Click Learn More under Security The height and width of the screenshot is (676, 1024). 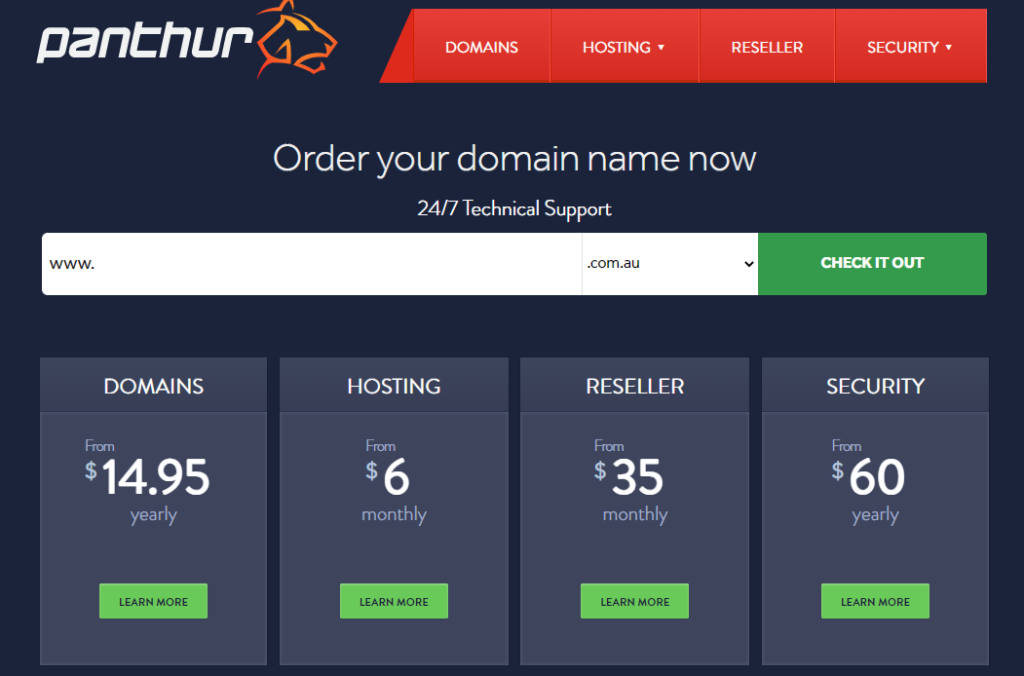(x=875, y=601)
